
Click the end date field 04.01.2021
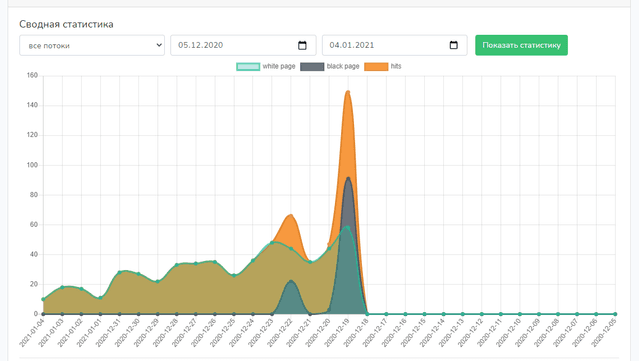394,45
